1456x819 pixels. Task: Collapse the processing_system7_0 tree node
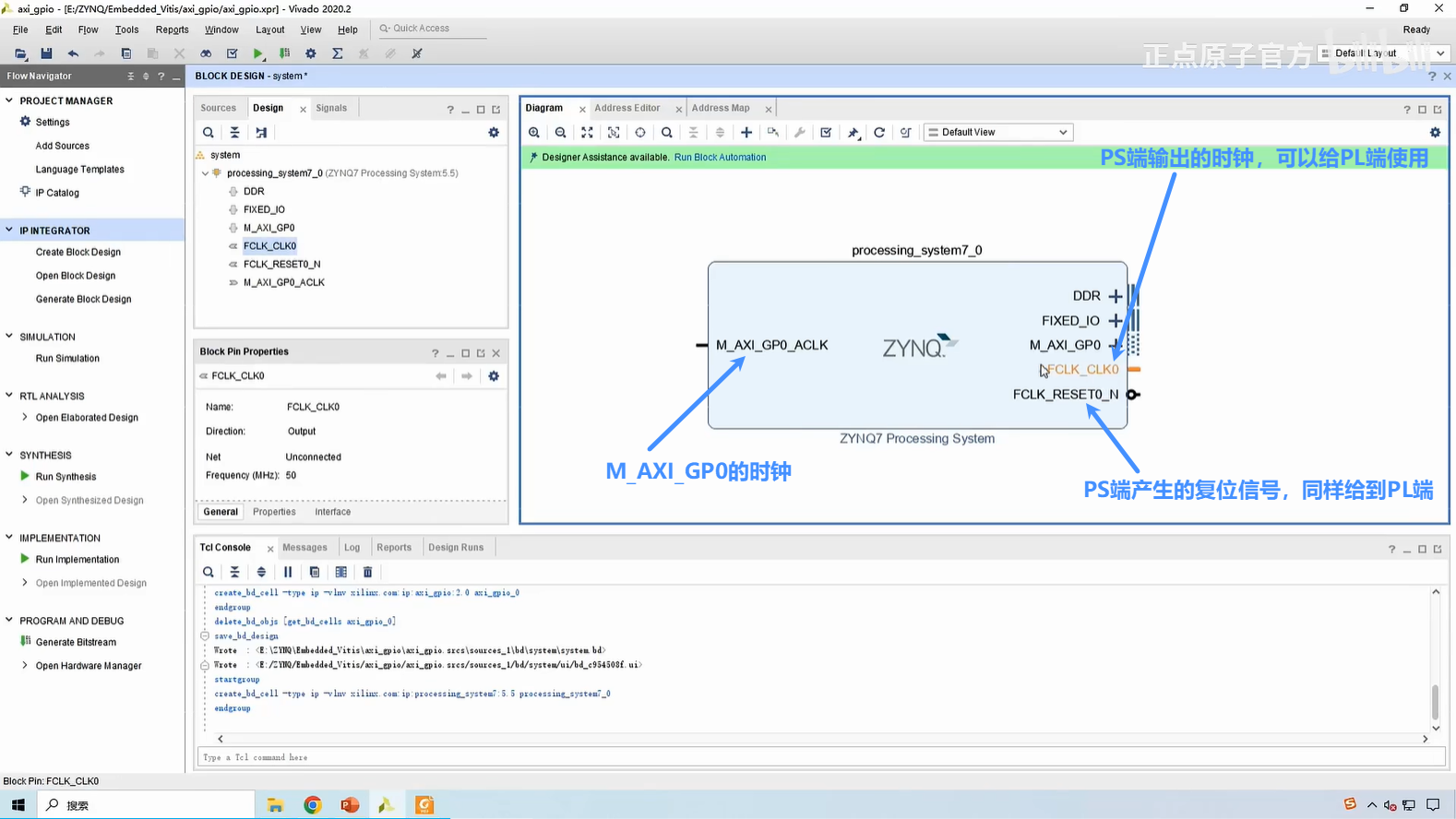[x=205, y=173]
